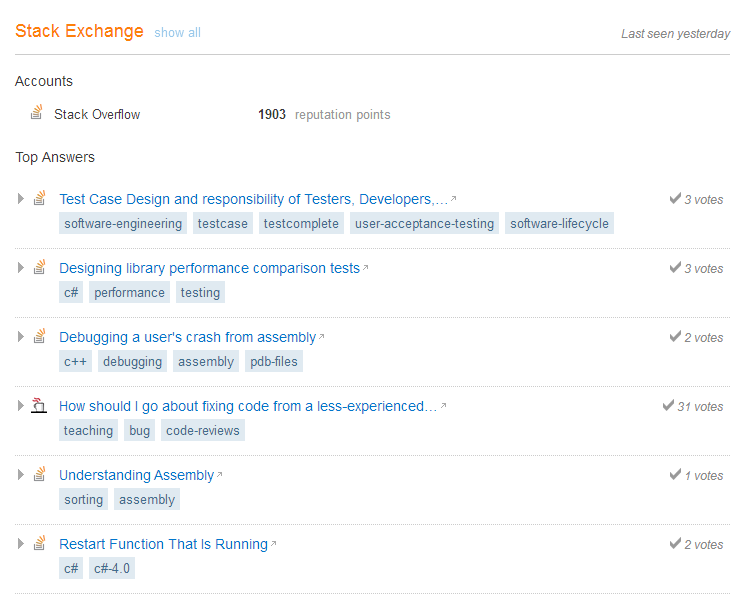
Task: Click the 31 votes text
Action: tap(700, 406)
